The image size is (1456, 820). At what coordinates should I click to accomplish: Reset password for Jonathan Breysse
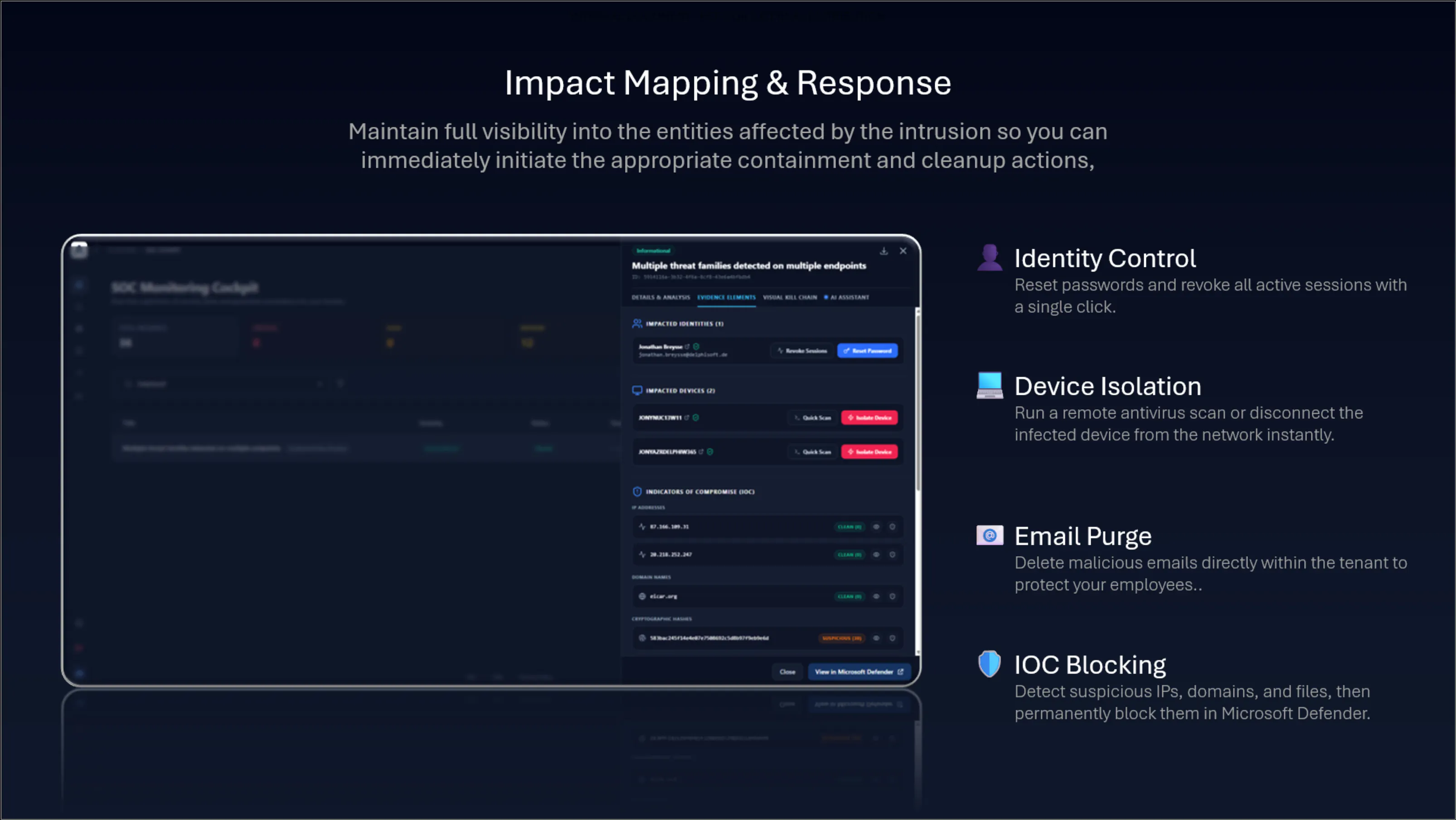pos(868,351)
